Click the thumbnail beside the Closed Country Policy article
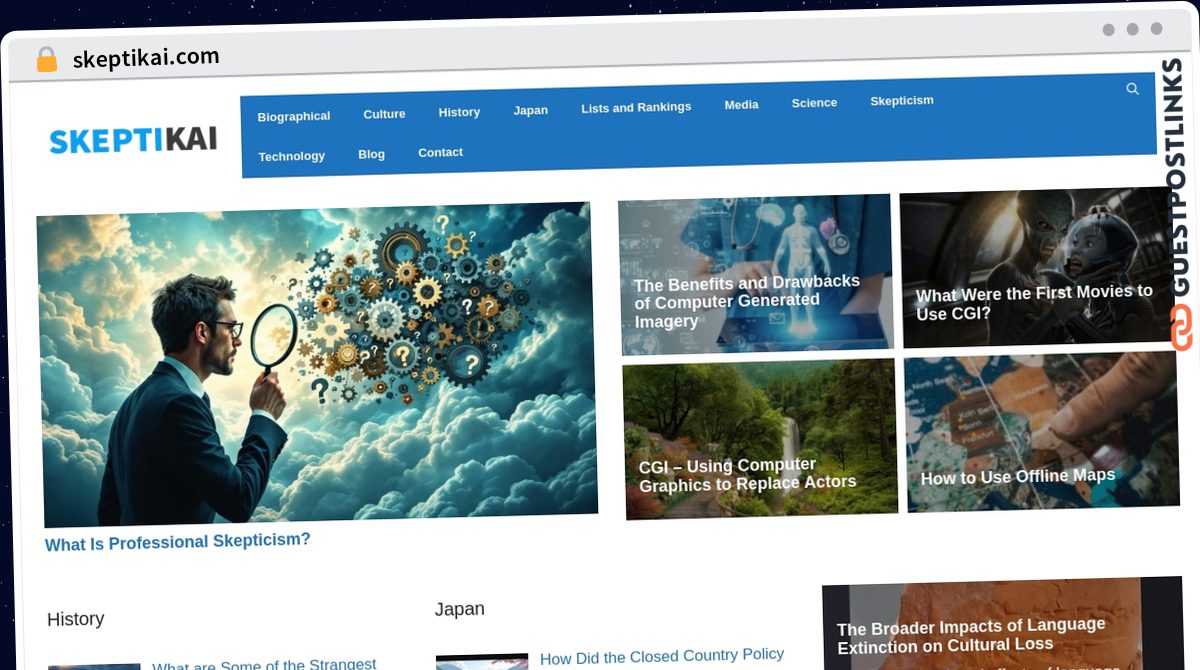 482,662
